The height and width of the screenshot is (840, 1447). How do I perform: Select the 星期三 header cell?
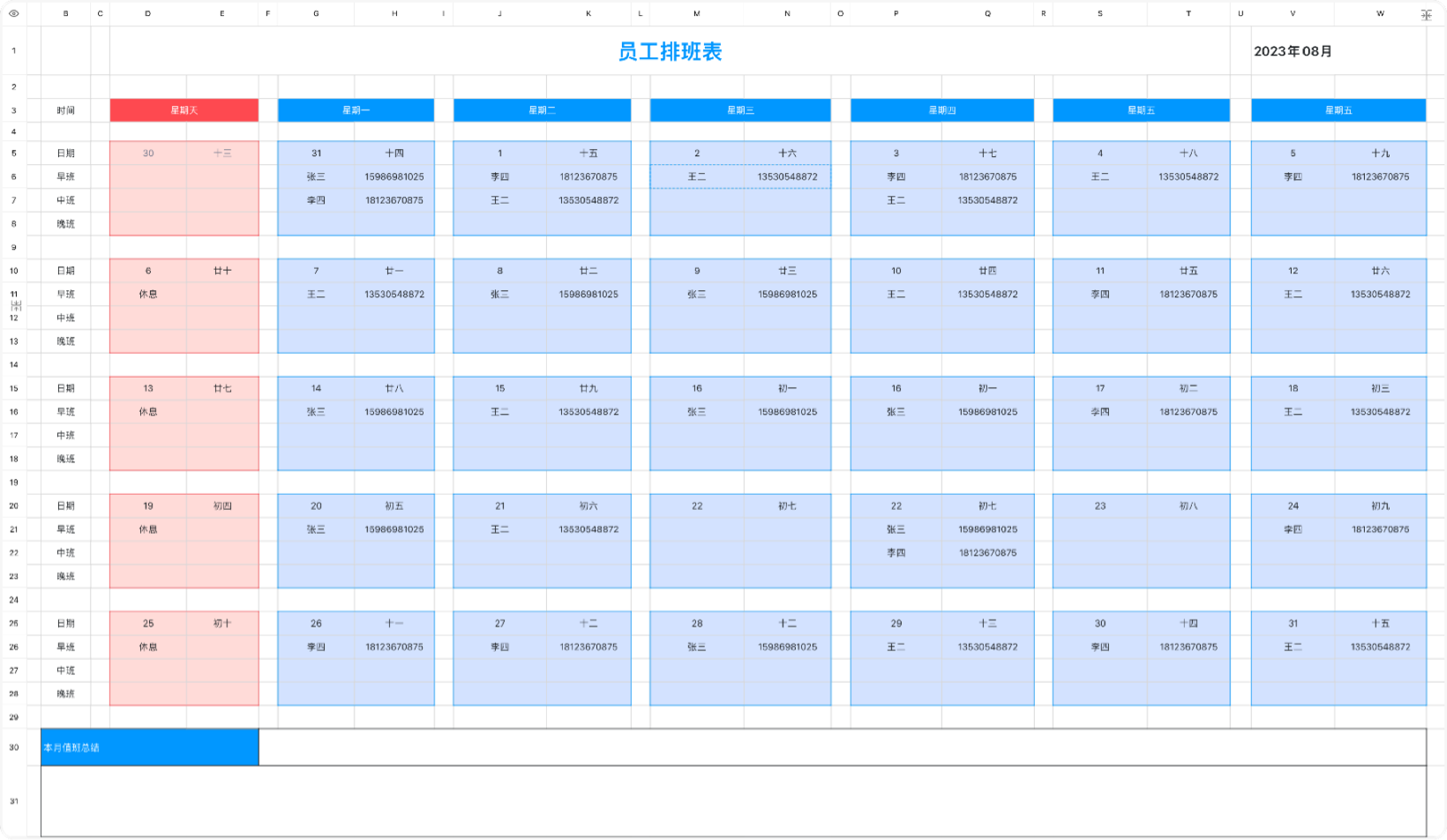pos(740,110)
